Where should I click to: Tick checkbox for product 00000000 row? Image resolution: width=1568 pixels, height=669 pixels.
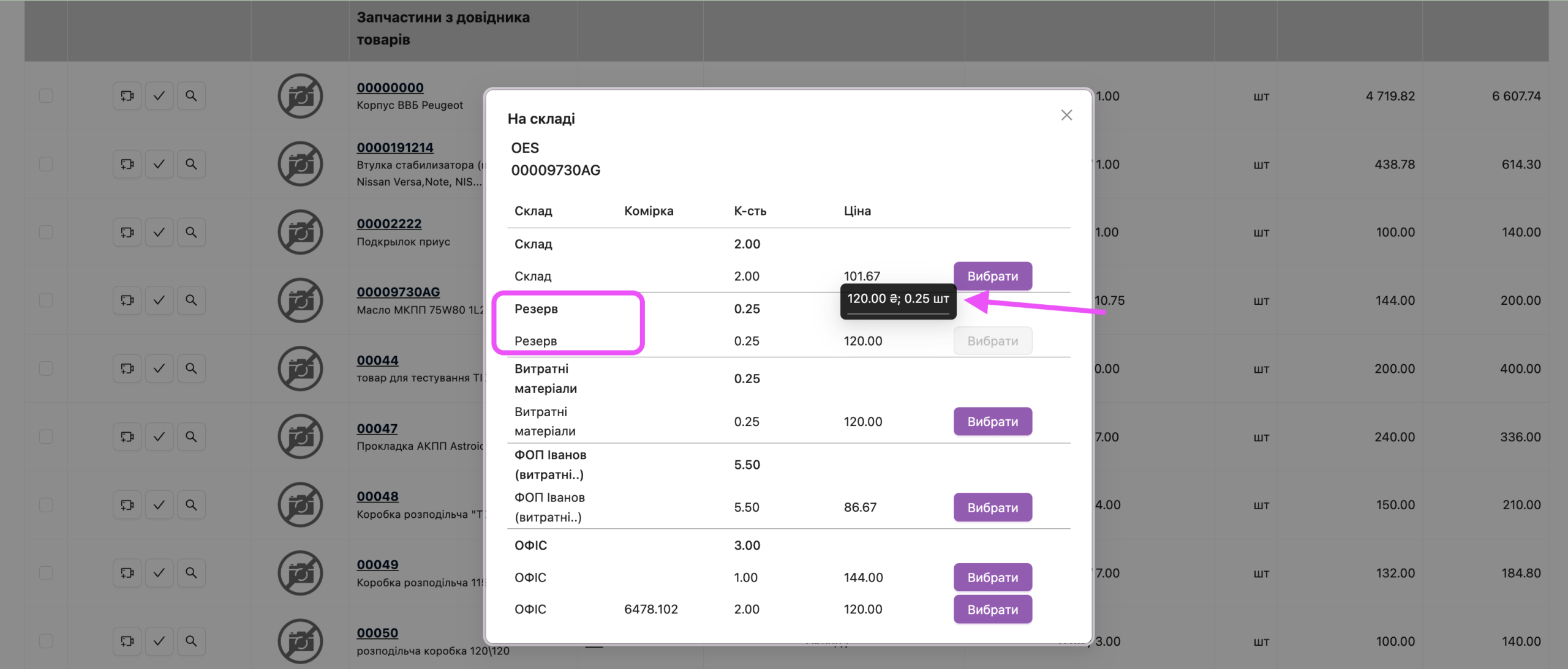click(x=46, y=96)
